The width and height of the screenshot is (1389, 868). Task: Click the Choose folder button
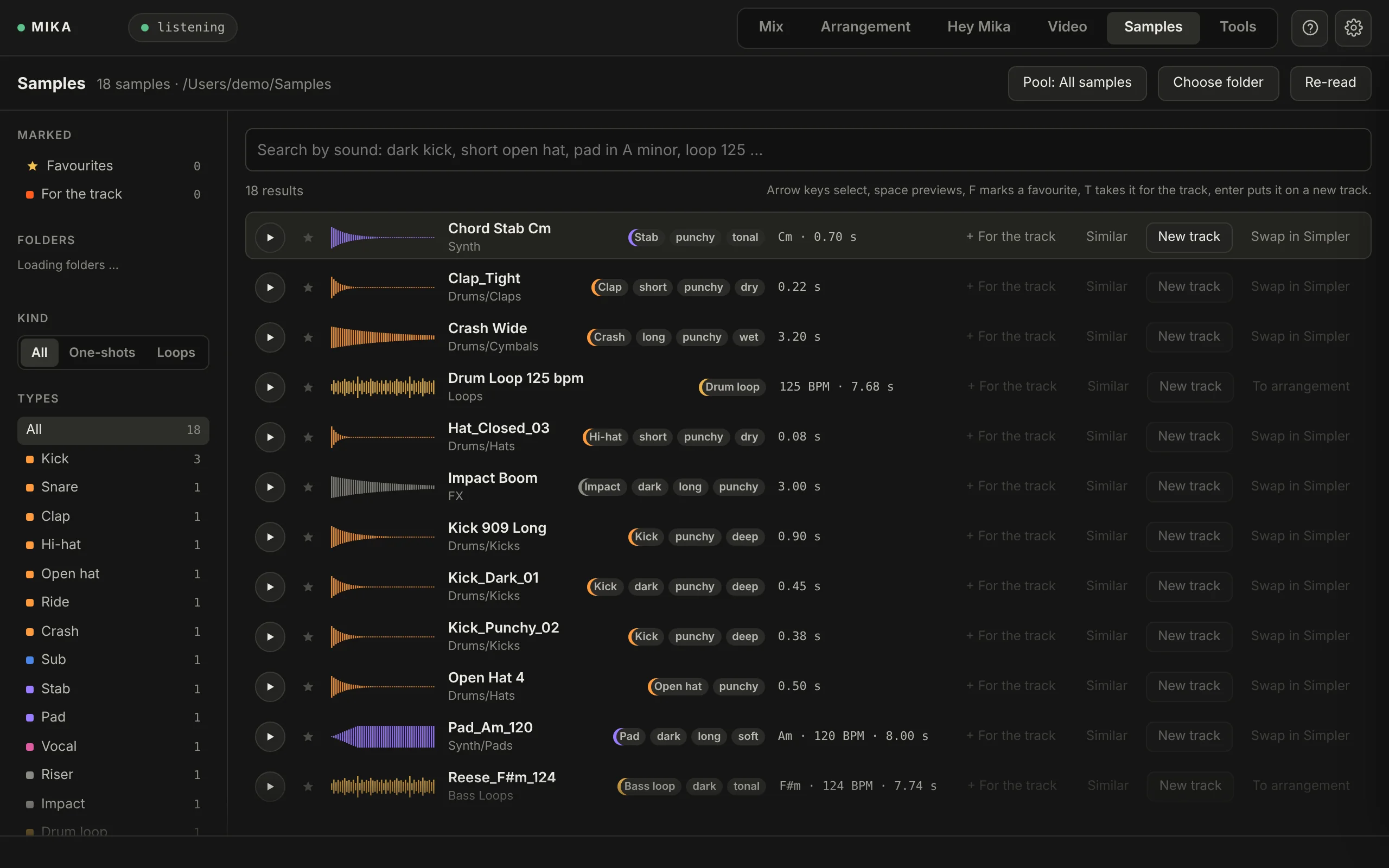click(1218, 83)
